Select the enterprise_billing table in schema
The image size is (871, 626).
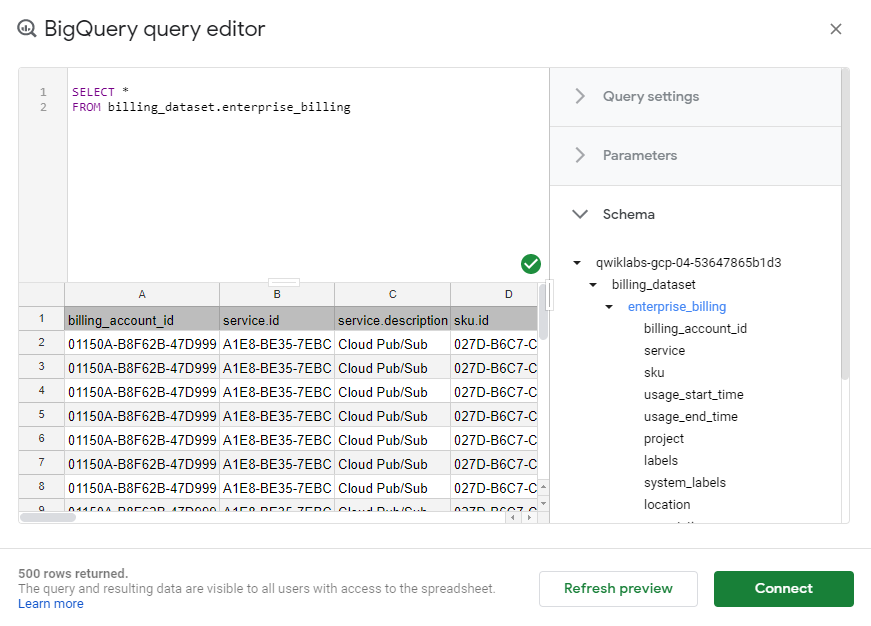[676, 307]
